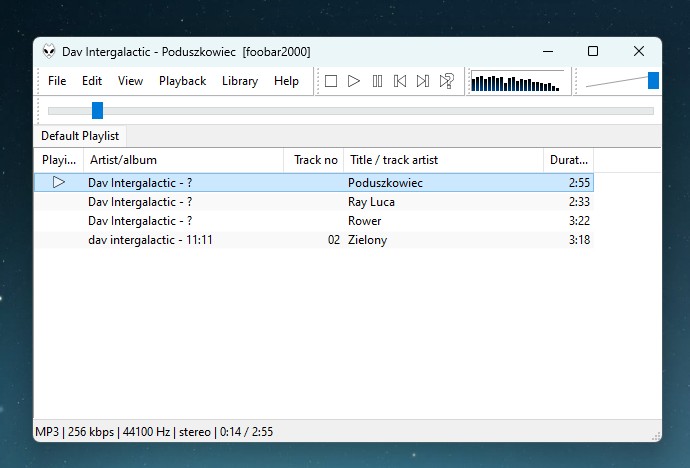Click the 'dav intergalactic - 11:11' album cell
This screenshot has width=690, height=468.
coord(150,240)
